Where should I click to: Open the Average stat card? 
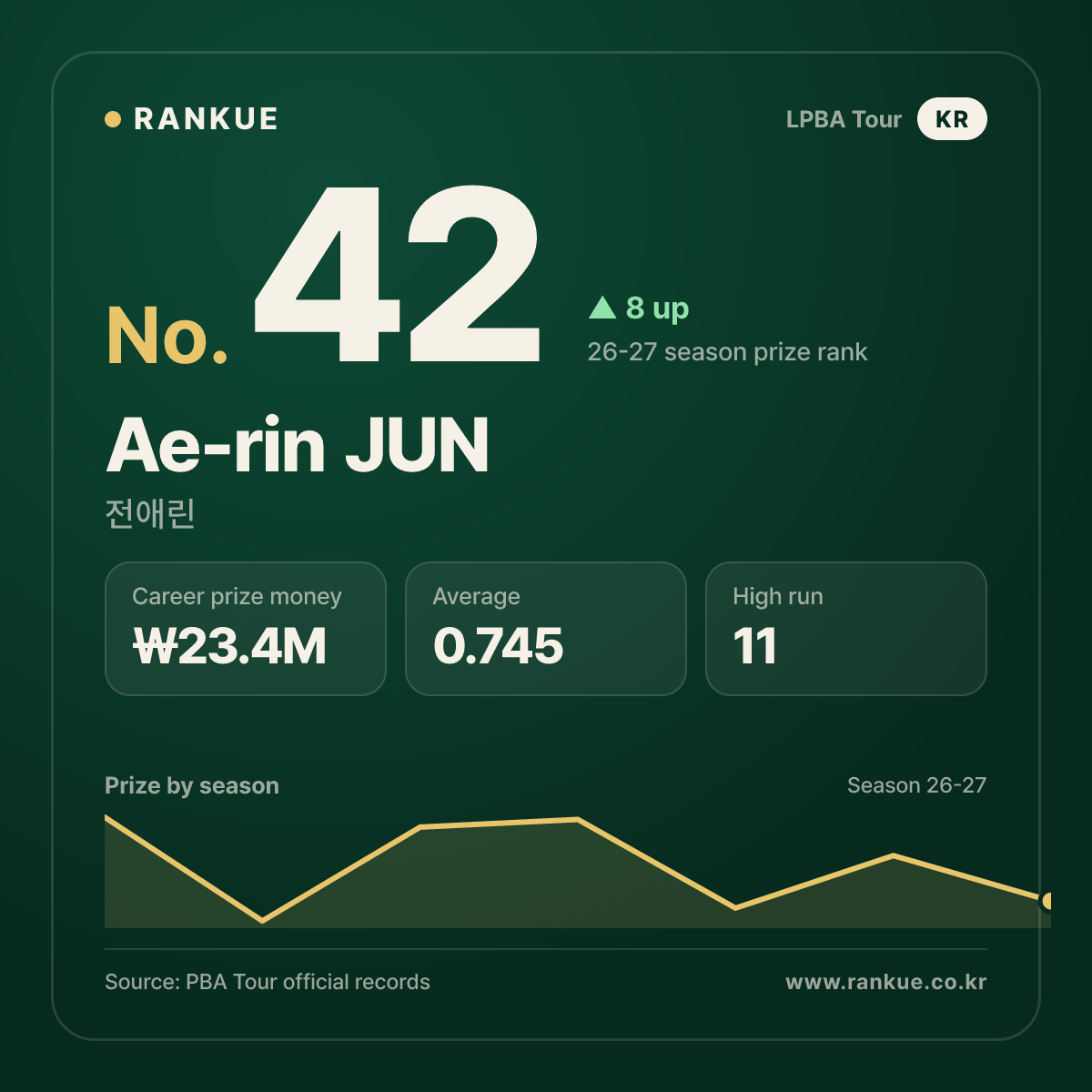click(x=546, y=629)
